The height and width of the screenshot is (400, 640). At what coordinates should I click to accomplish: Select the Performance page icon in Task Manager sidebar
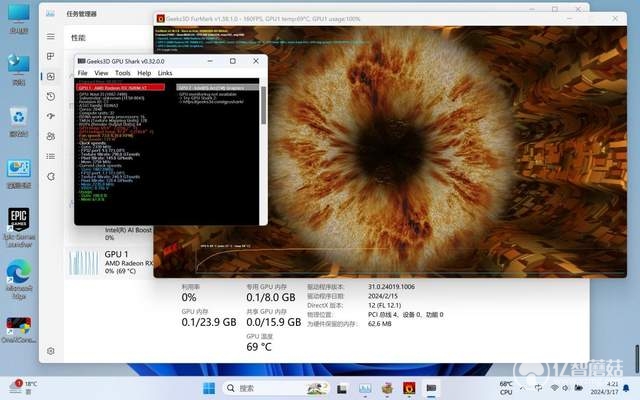(x=51, y=76)
